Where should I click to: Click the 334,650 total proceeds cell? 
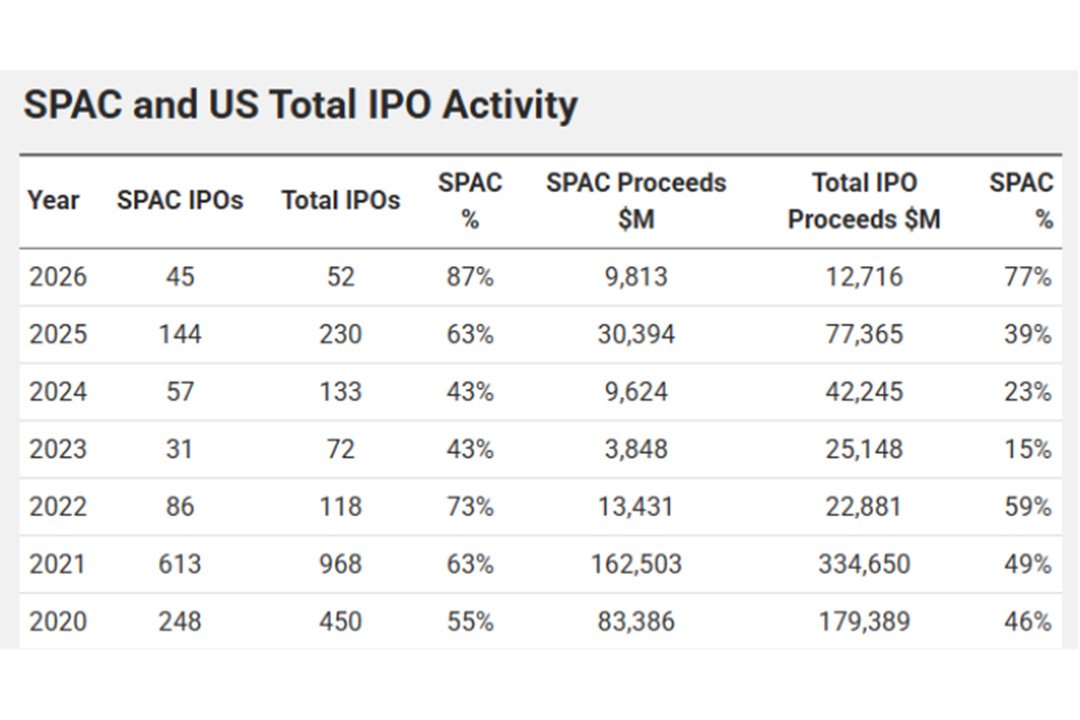pyautogui.click(x=864, y=564)
